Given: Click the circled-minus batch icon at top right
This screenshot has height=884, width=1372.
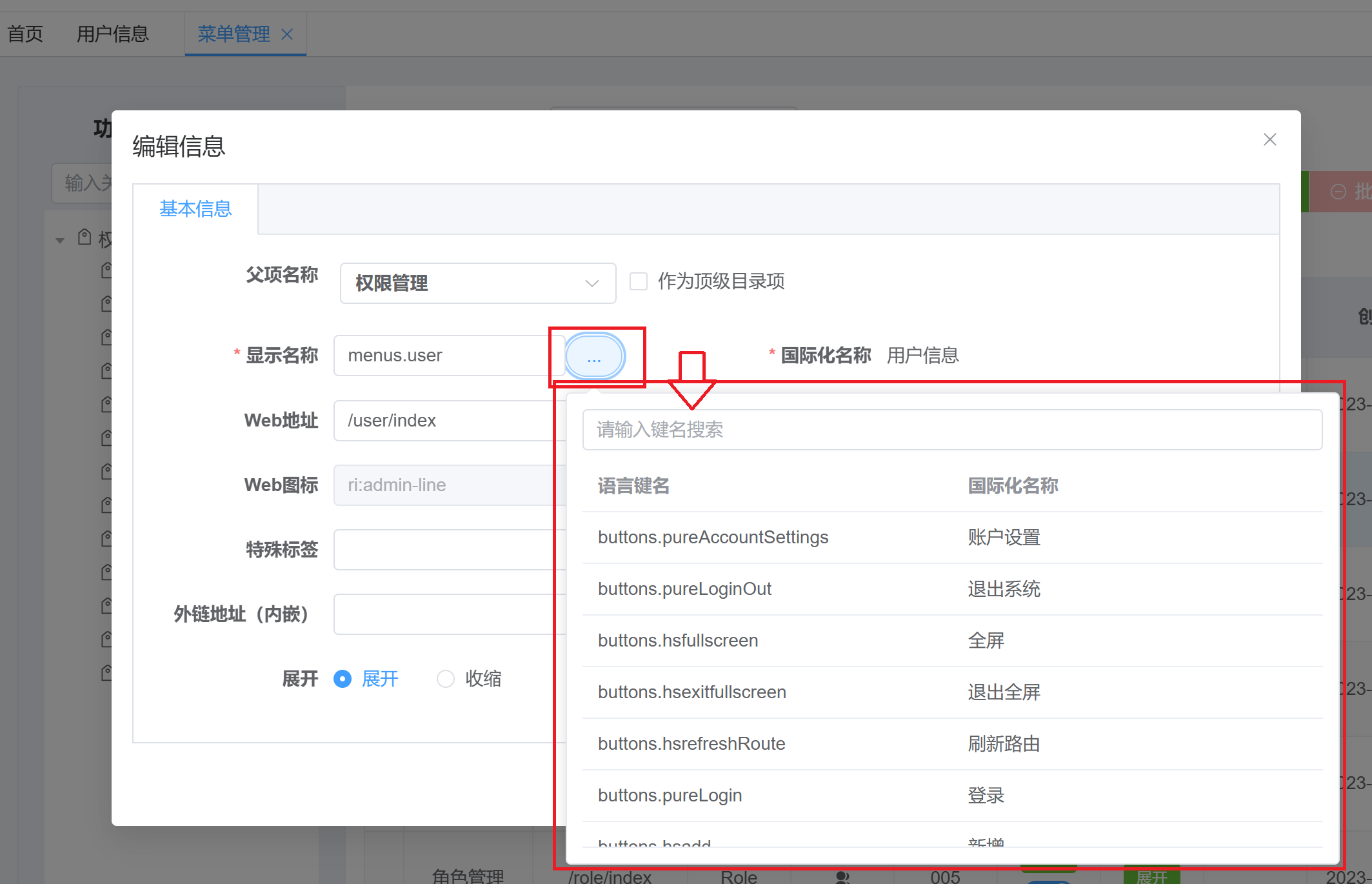Looking at the screenshot, I should [x=1337, y=191].
